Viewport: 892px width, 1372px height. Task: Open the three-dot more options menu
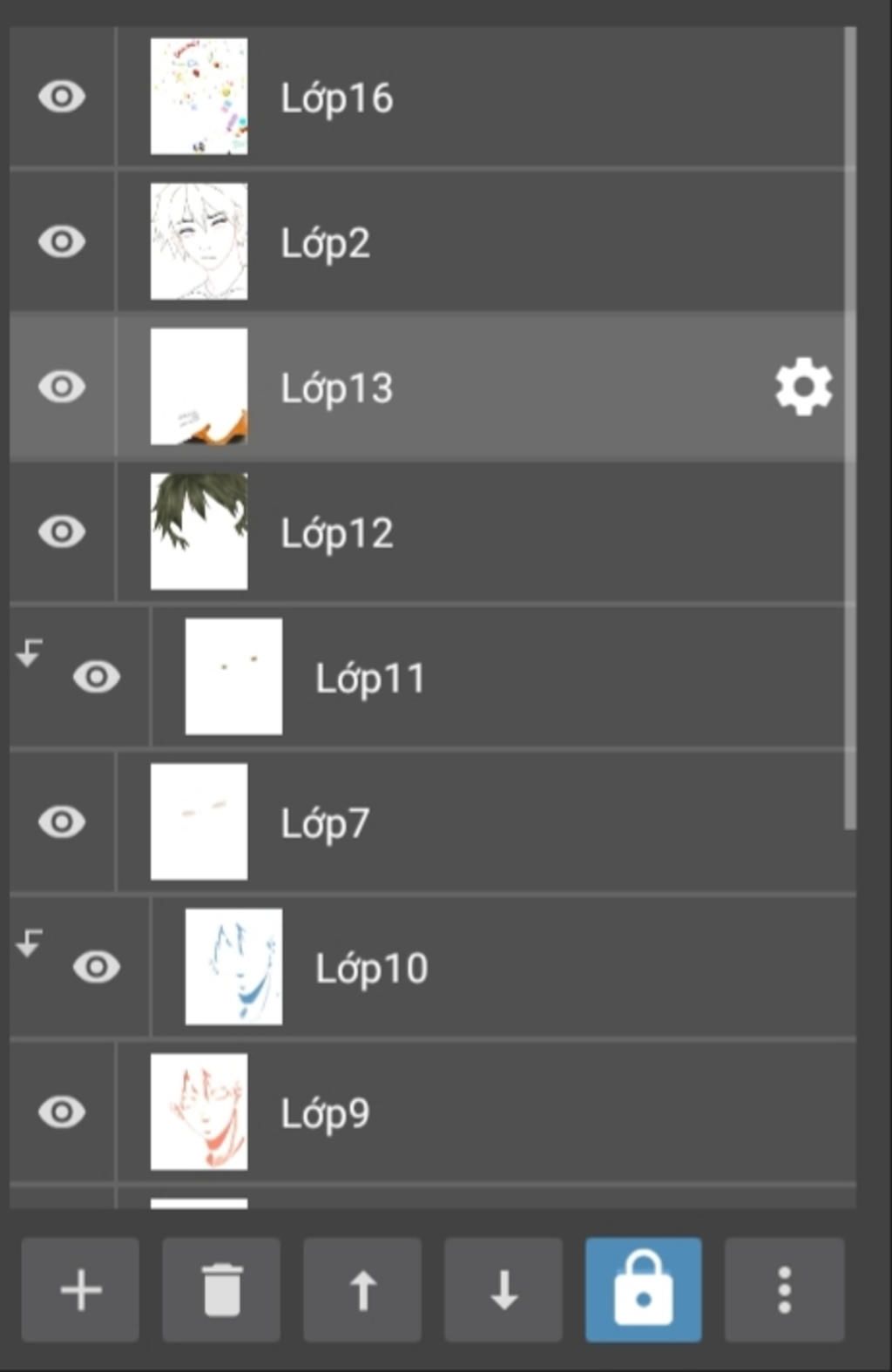coord(785,1289)
